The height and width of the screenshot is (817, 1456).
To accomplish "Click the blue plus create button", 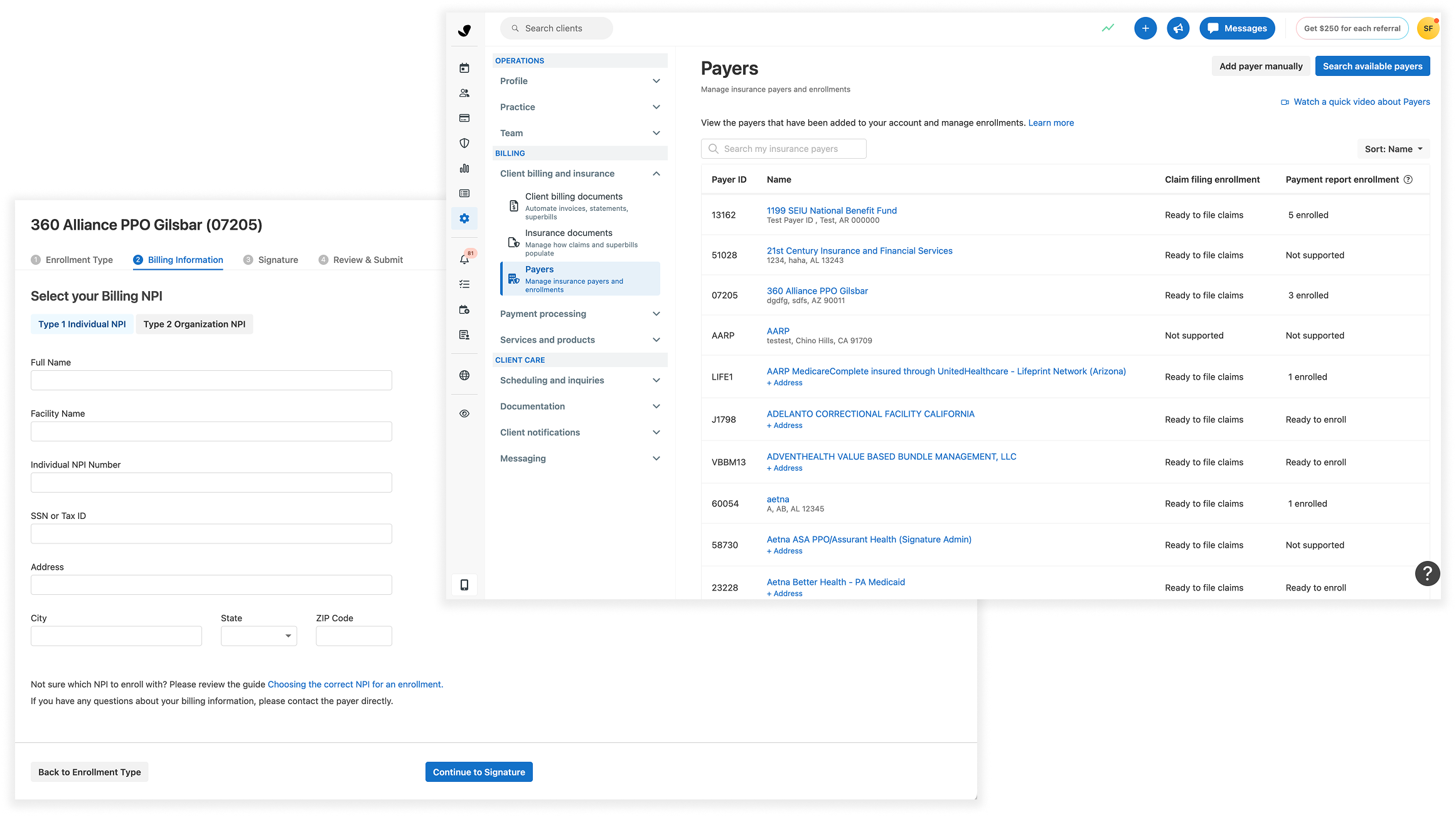I will click(1145, 28).
